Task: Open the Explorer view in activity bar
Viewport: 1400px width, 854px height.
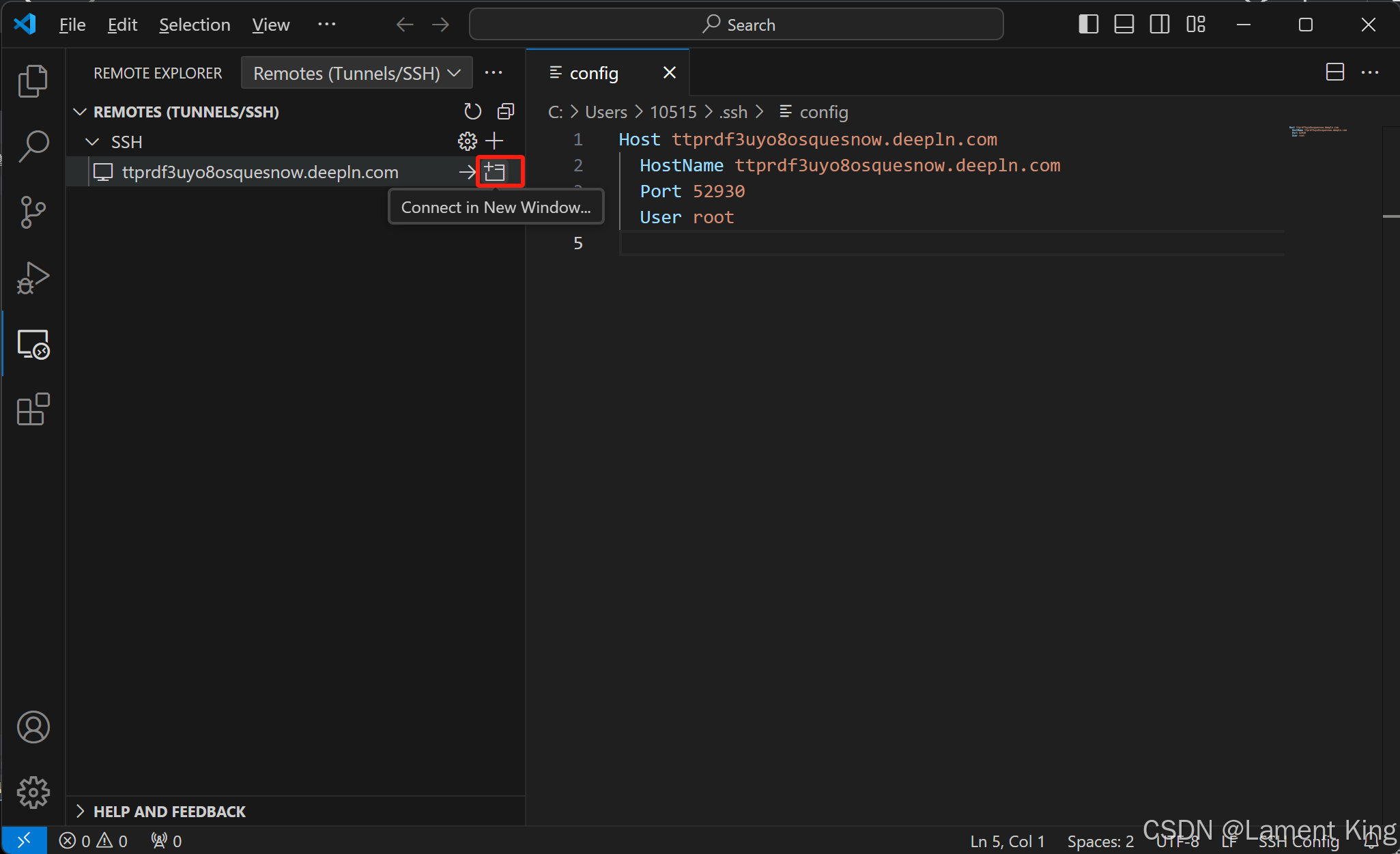Action: (33, 81)
